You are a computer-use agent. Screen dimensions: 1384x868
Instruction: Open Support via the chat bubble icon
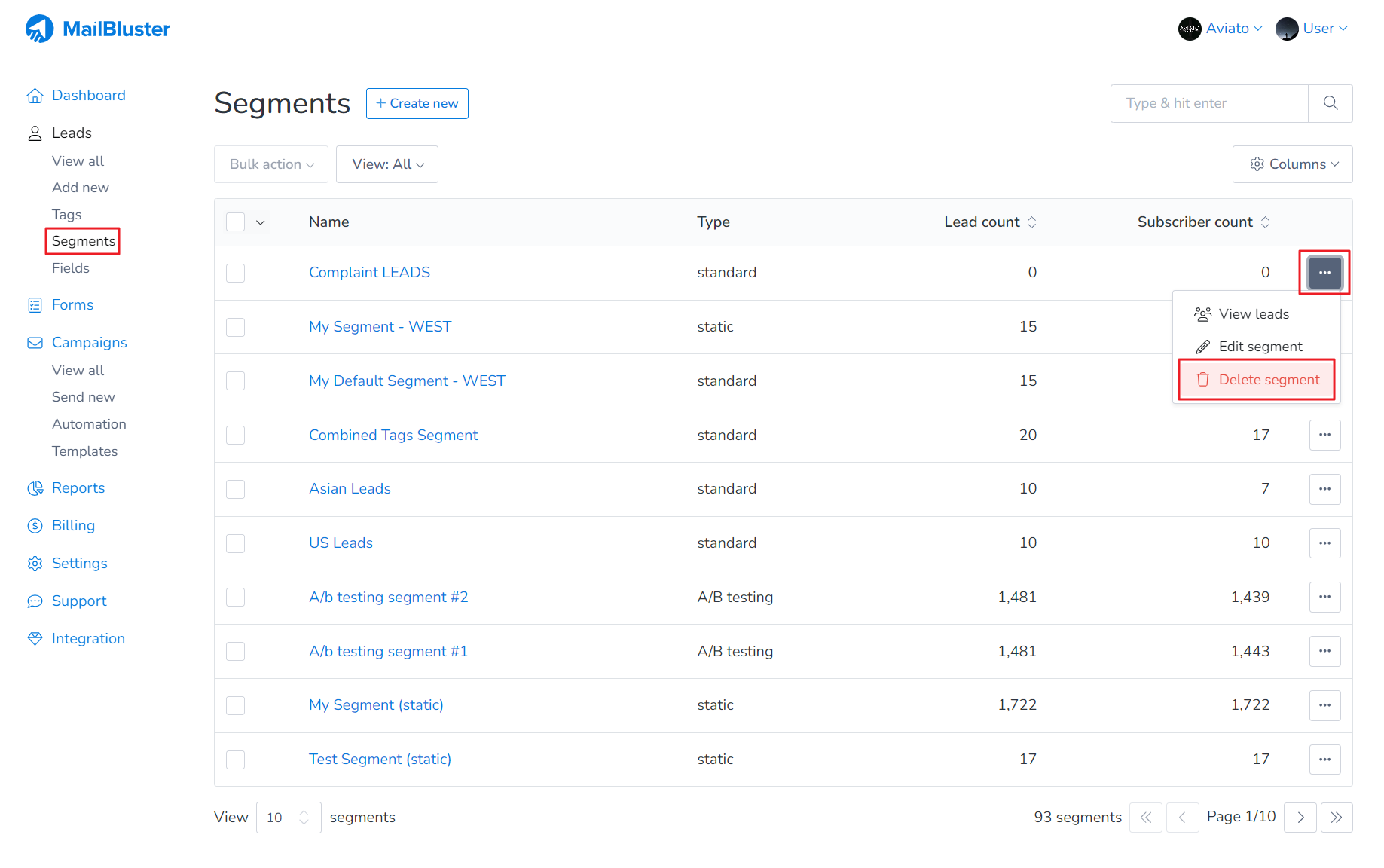click(x=35, y=601)
